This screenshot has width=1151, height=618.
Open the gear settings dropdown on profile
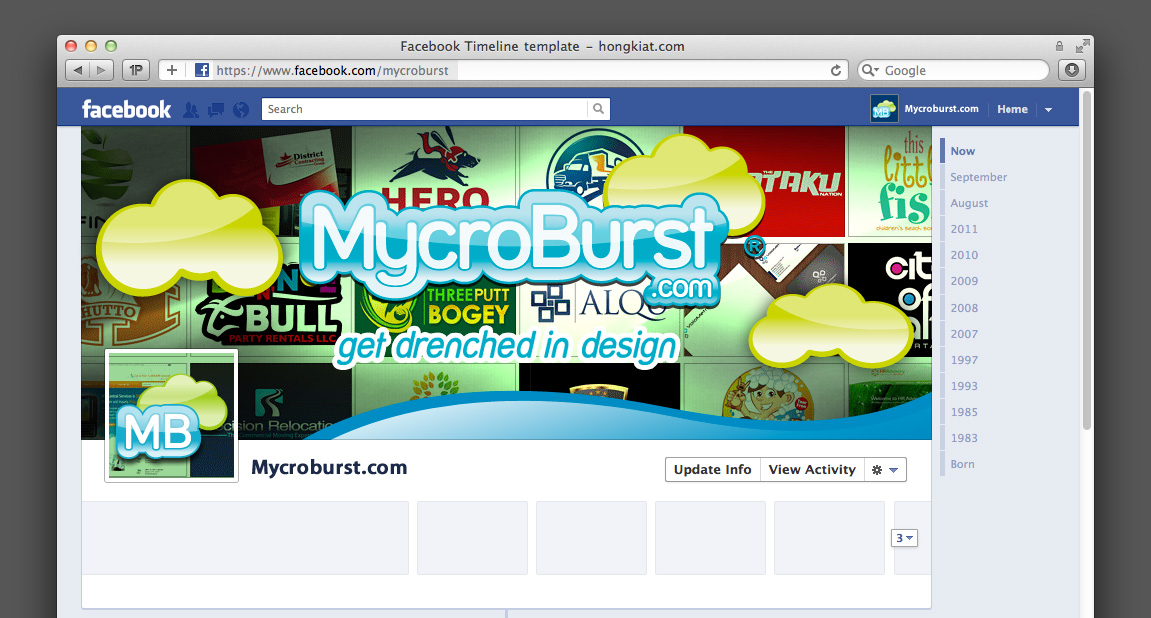tap(885, 470)
